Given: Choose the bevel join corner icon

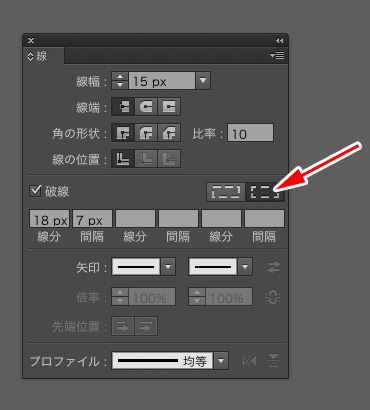Looking at the screenshot, I should tap(169, 133).
